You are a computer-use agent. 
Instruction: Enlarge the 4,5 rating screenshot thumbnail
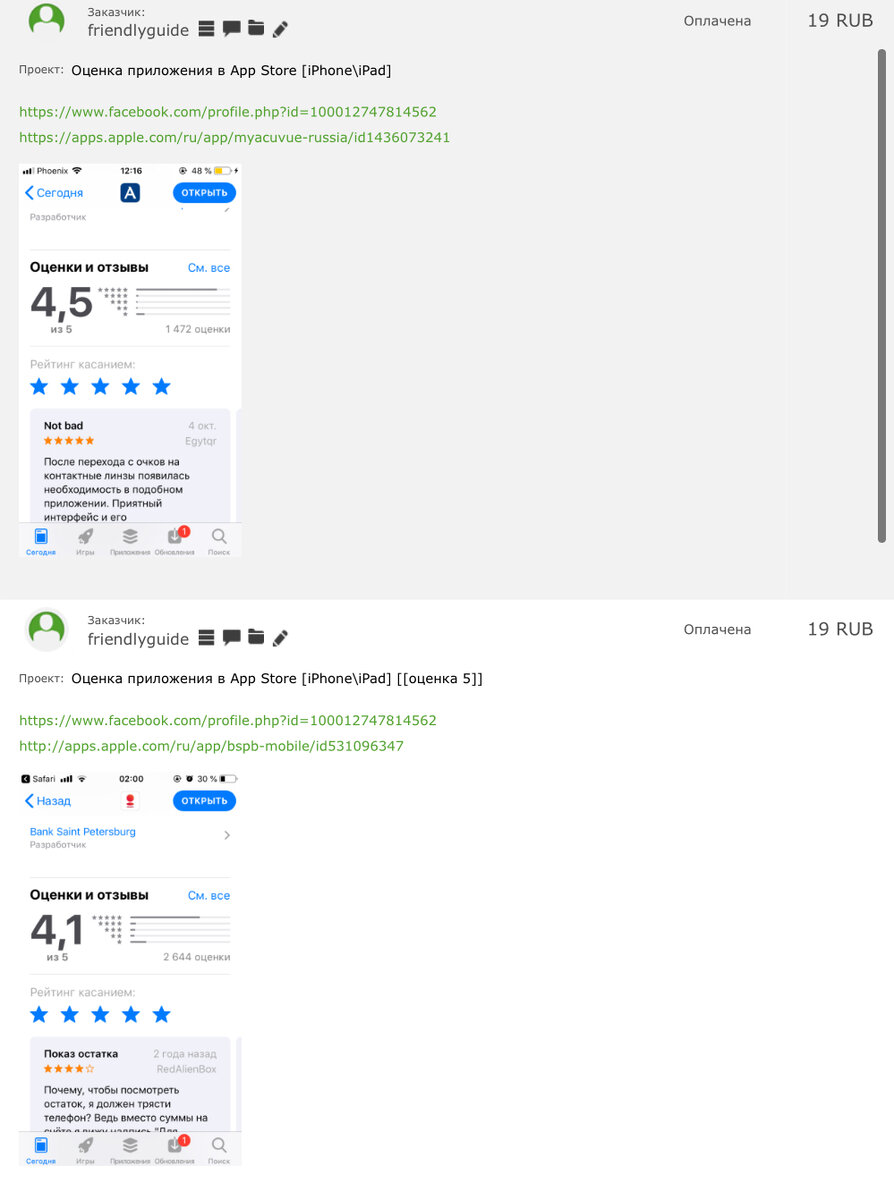tap(130, 360)
